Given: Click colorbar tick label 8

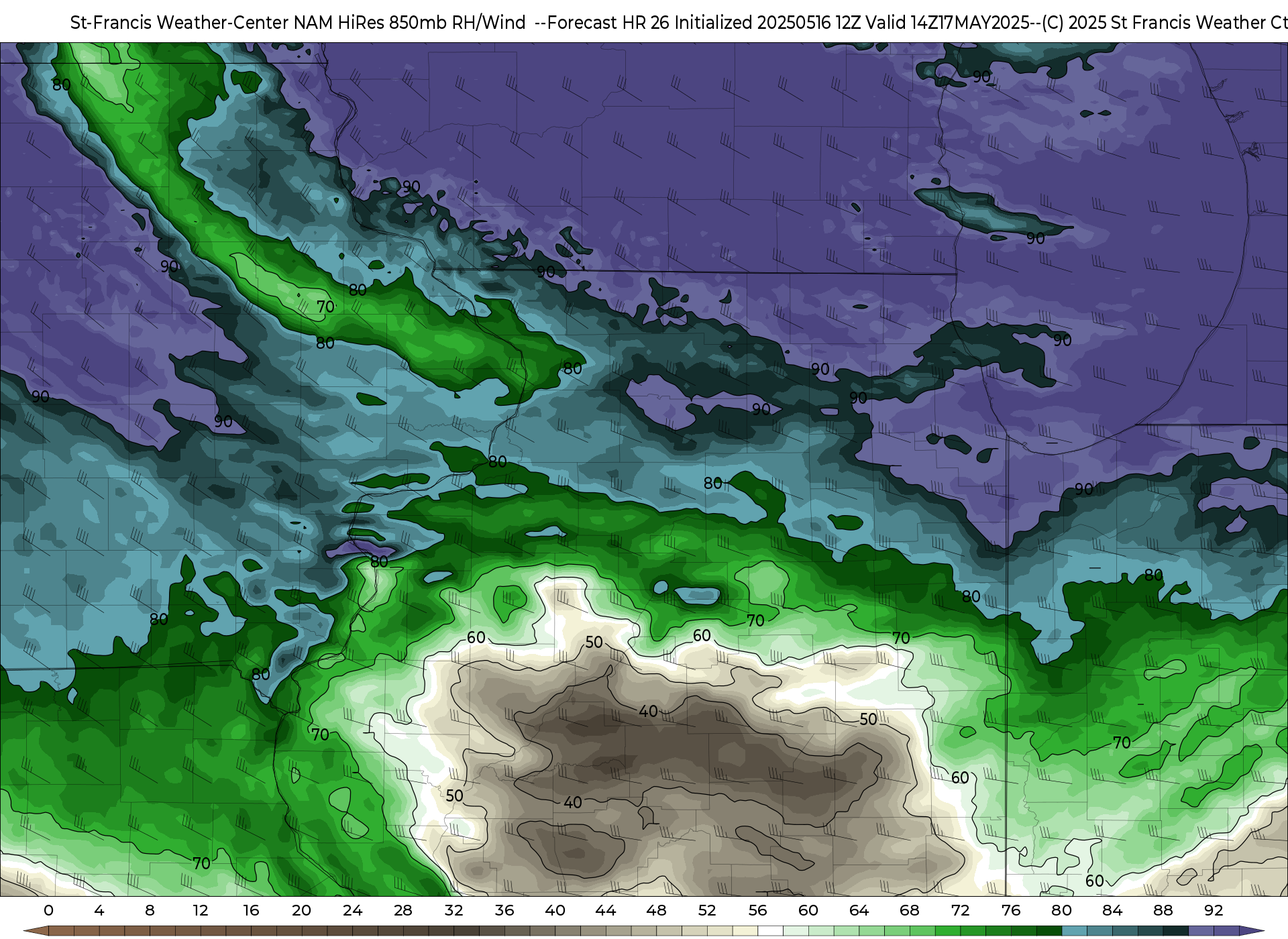Looking at the screenshot, I should [x=150, y=910].
